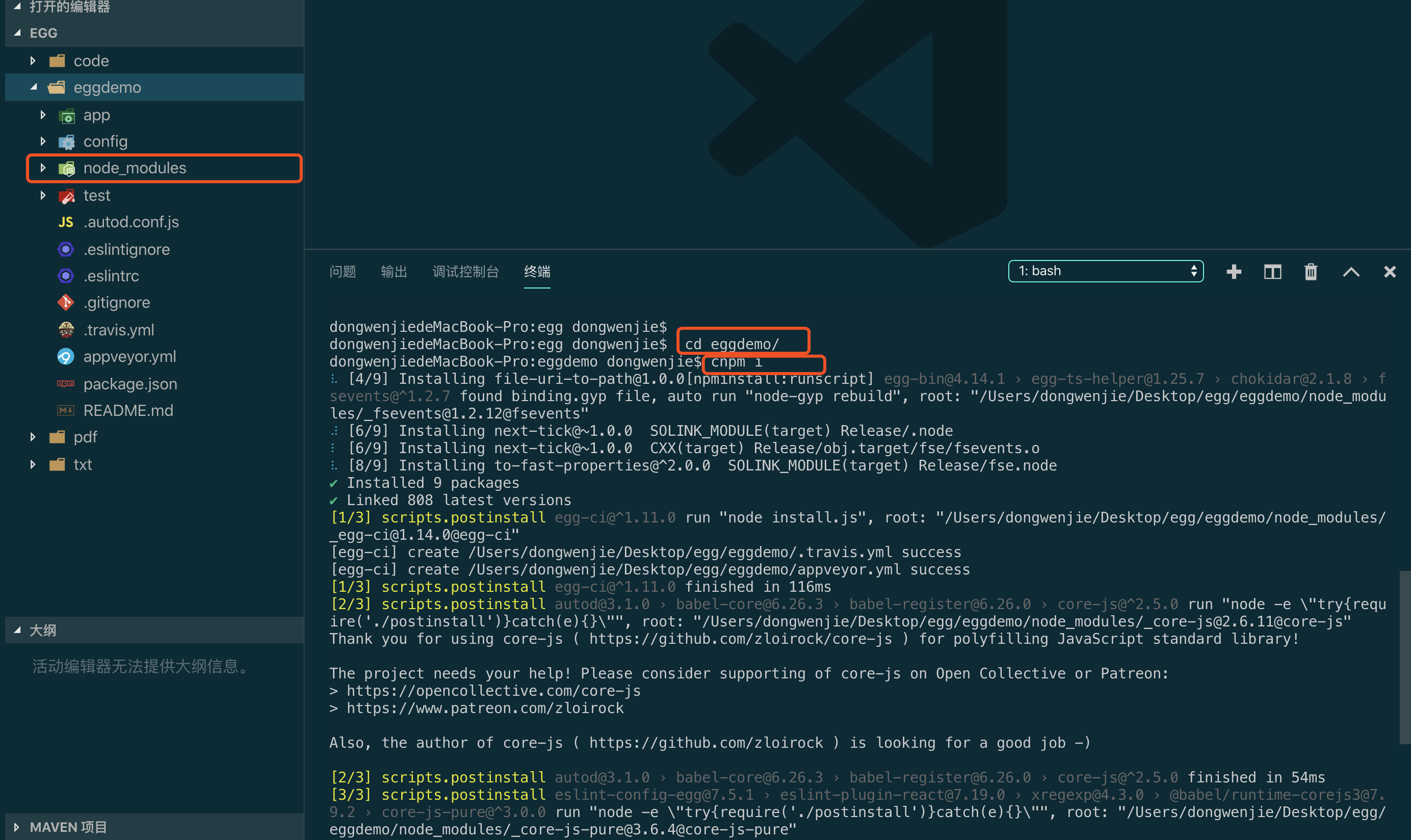Split the terminal with split icon

(1272, 272)
